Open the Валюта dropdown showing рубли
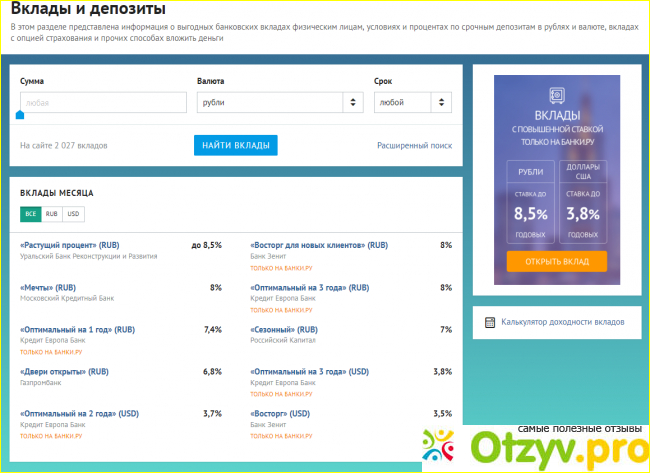The image size is (650, 473). coord(280,102)
